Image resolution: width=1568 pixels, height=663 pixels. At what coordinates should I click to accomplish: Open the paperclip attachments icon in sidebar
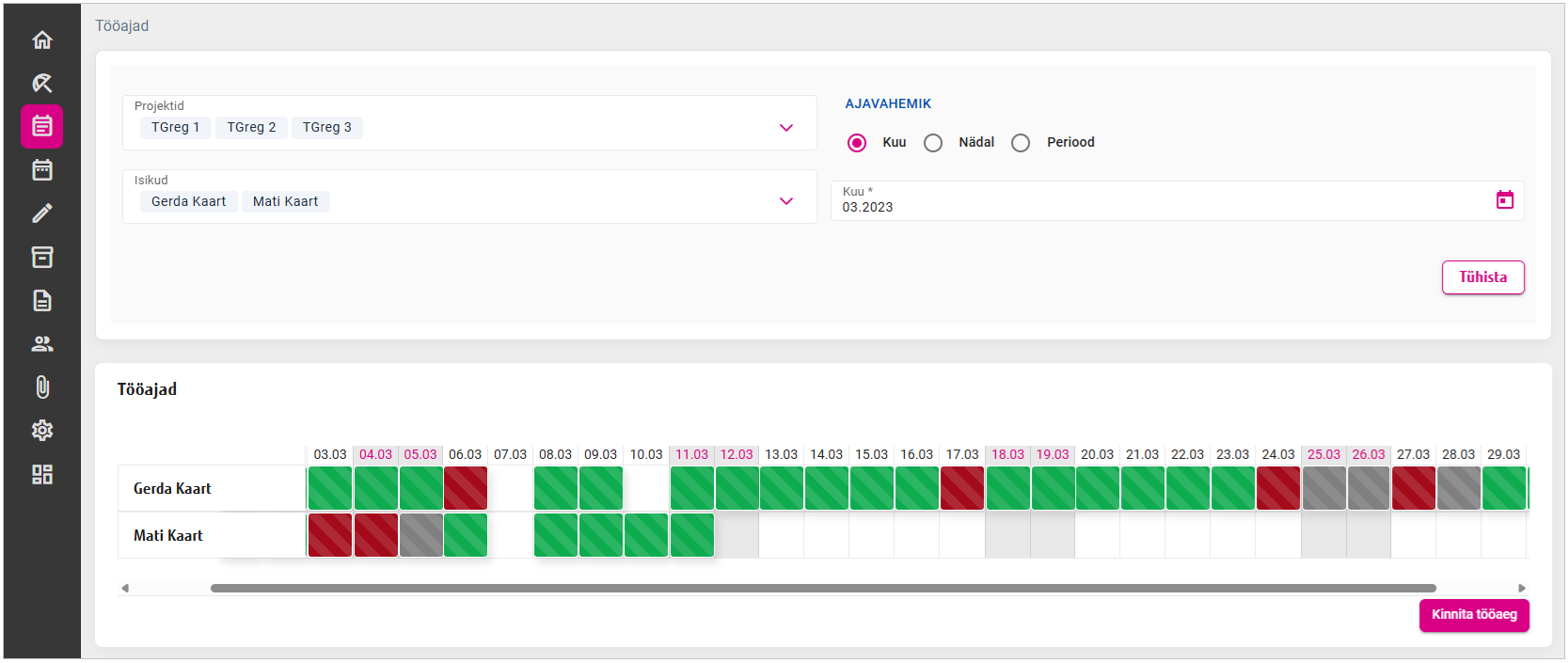click(x=42, y=387)
